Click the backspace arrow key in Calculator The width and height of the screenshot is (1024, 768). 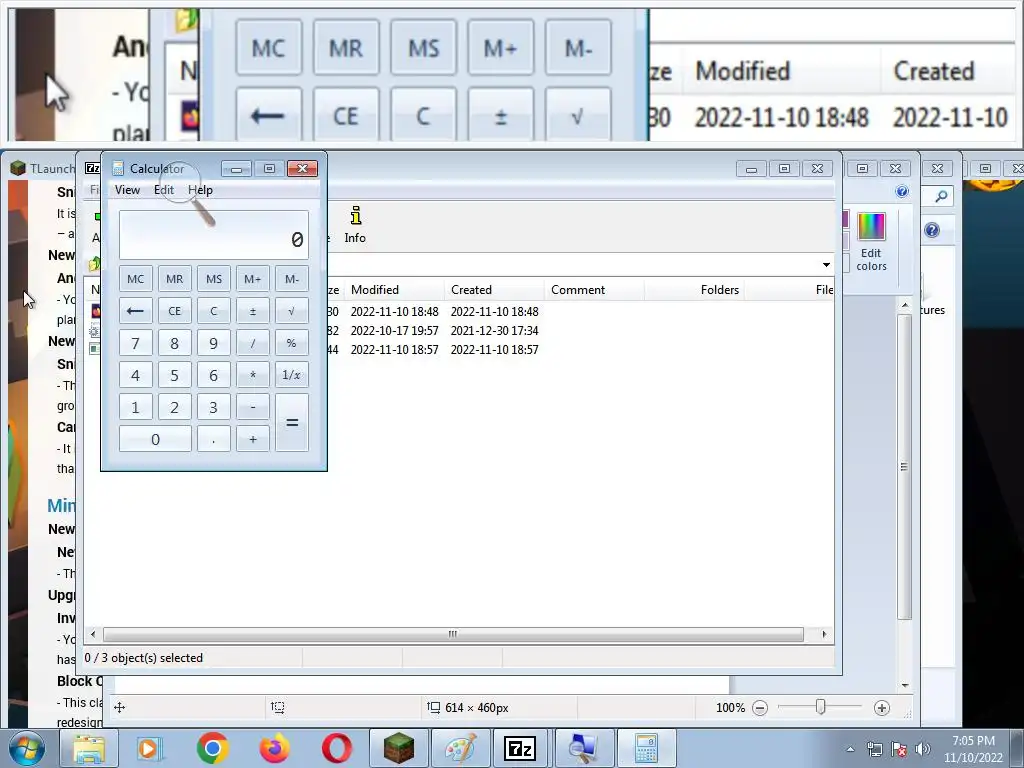tap(135, 311)
